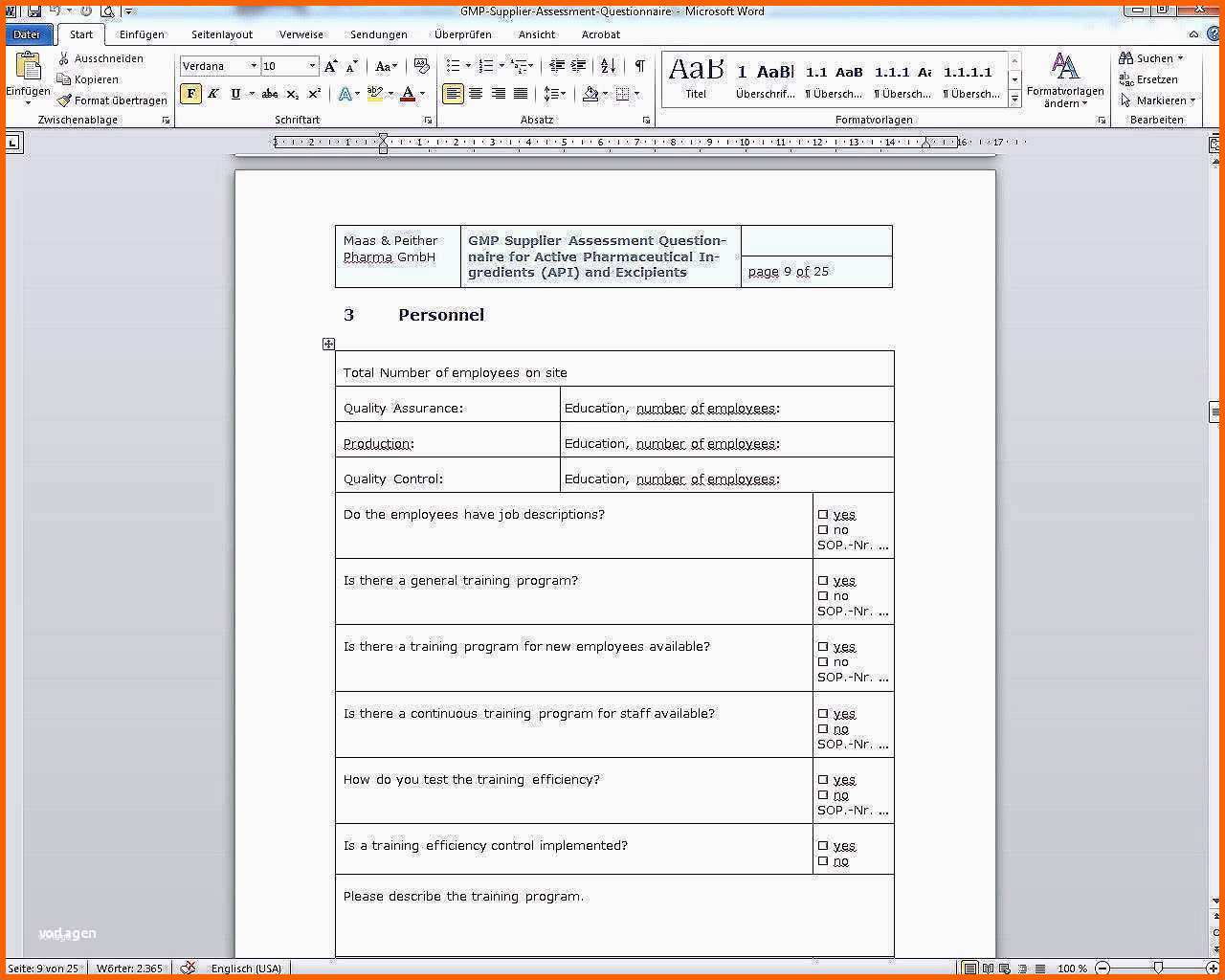
Task: Open change case Aa dropdown
Action: click(x=386, y=66)
